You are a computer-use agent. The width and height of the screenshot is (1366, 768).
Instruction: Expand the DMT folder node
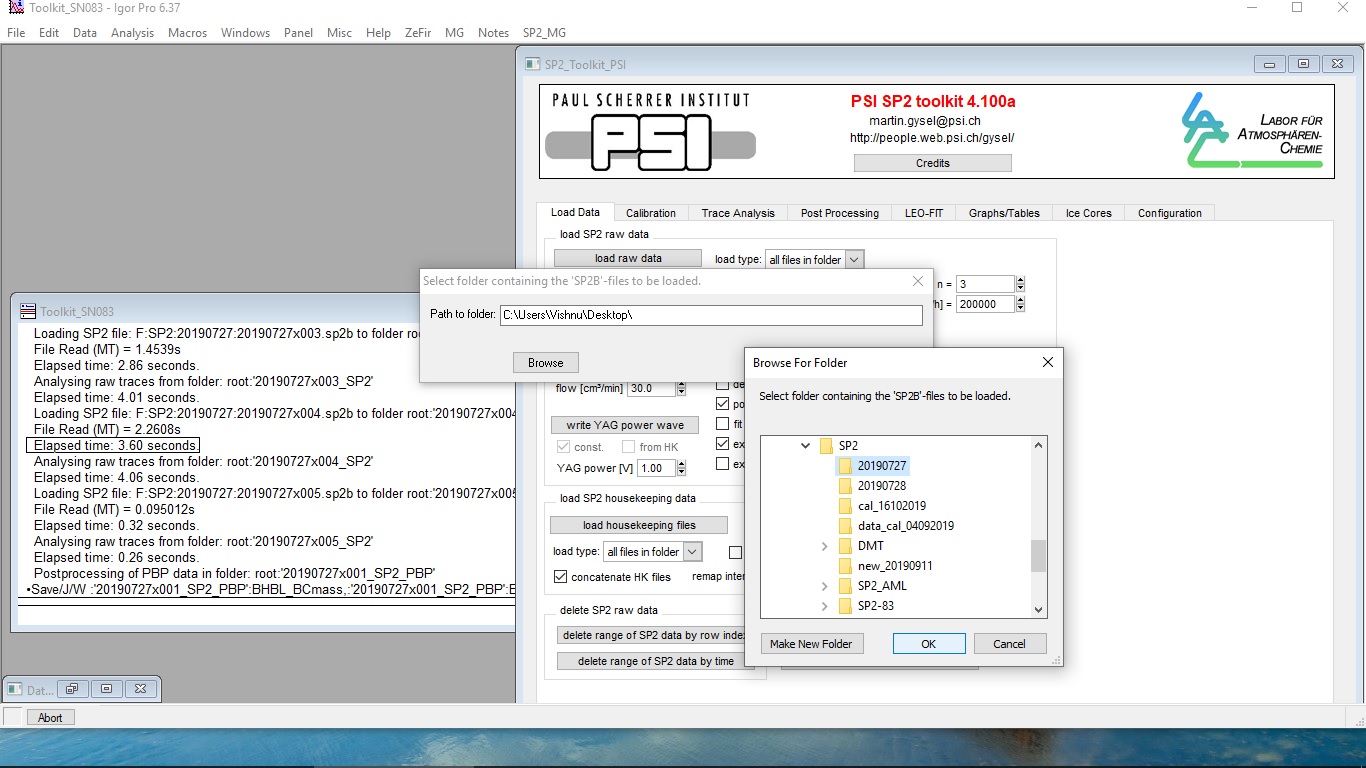coord(824,546)
